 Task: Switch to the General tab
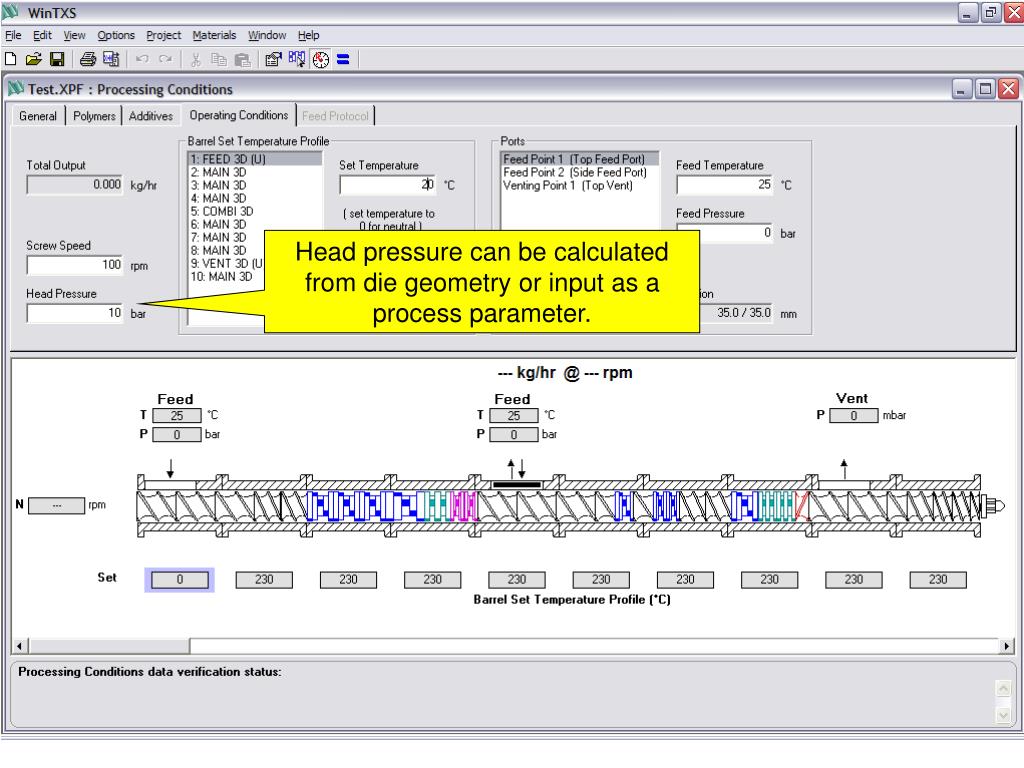pos(38,116)
